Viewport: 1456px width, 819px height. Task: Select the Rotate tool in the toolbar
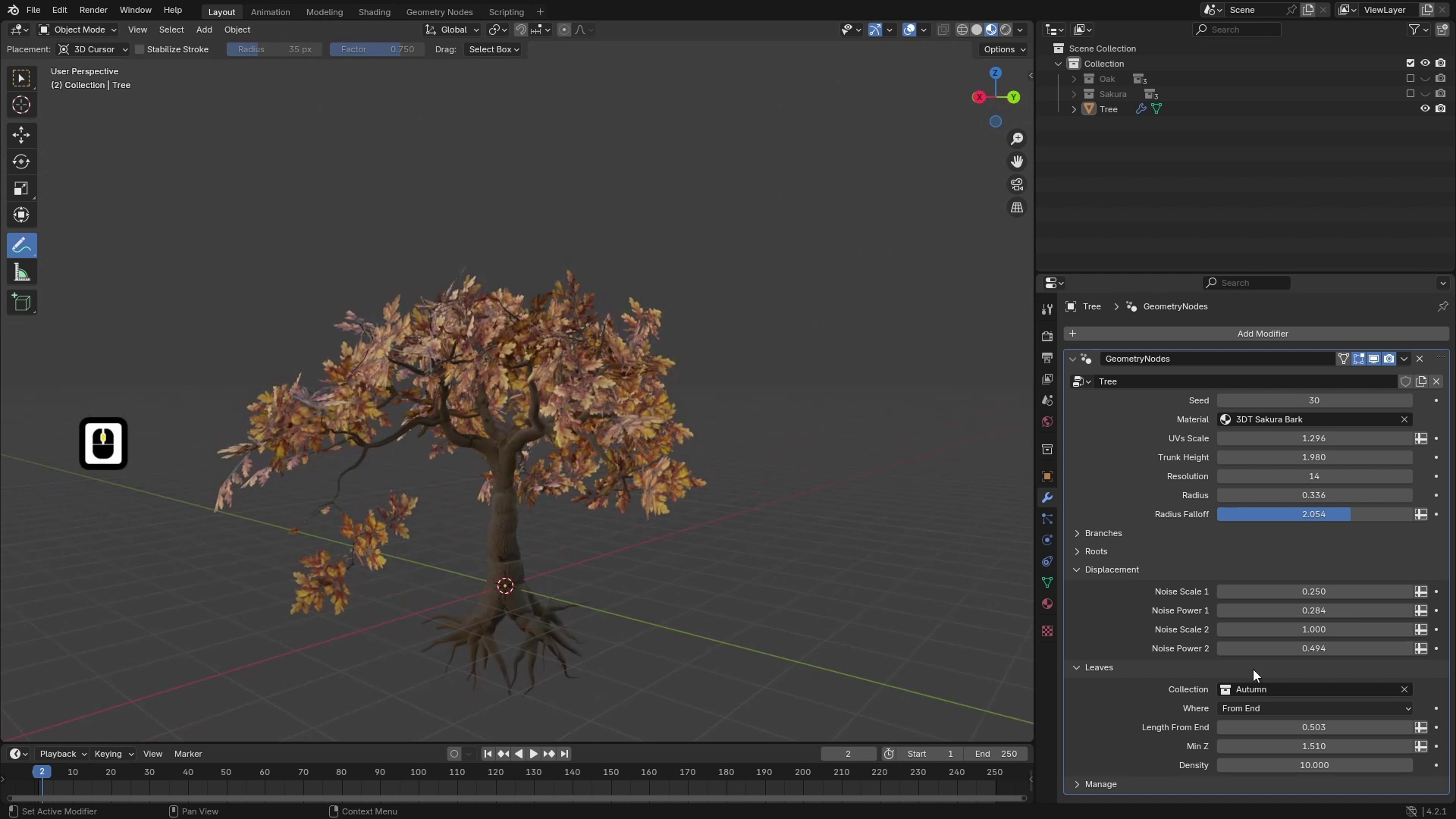[21, 162]
